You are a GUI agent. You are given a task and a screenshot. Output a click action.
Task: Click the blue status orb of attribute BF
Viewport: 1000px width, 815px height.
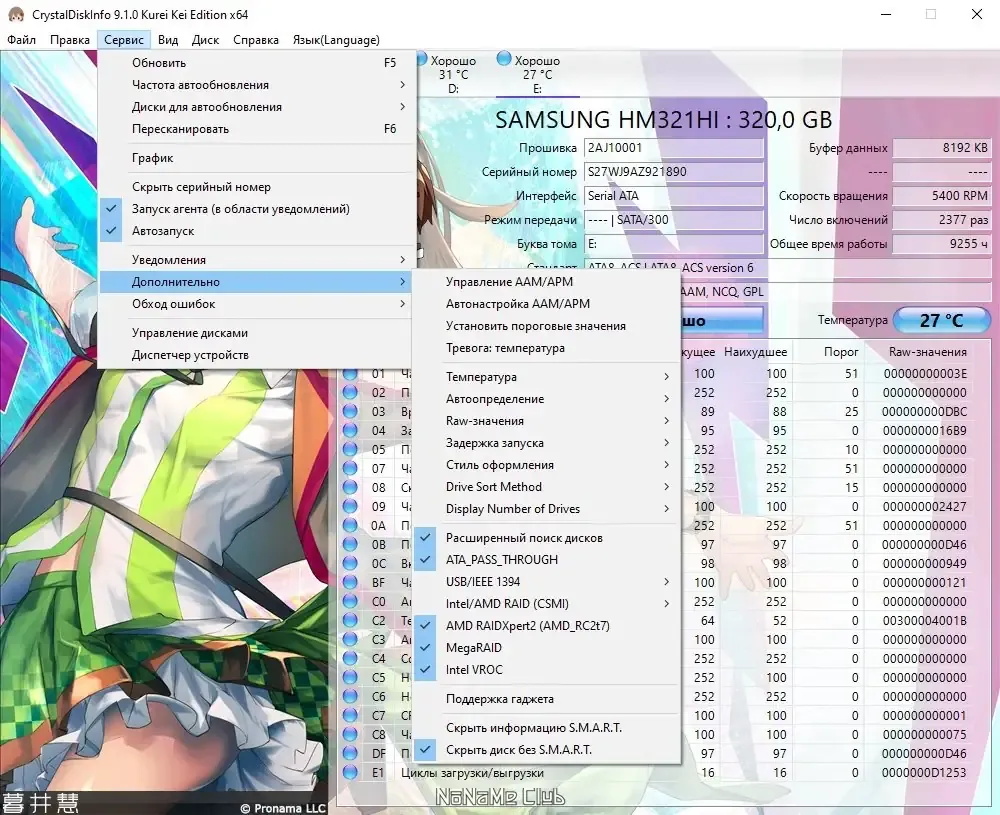349,582
